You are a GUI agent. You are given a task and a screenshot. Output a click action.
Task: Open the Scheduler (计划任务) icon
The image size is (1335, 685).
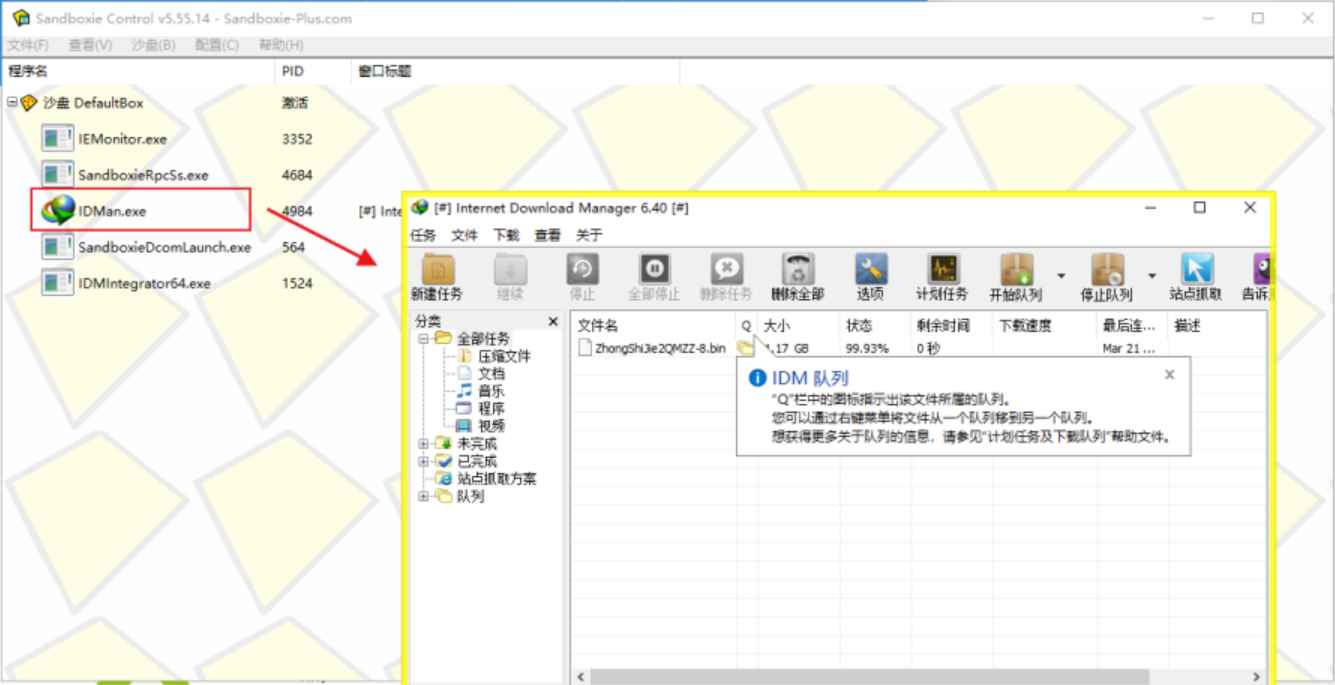pyautogui.click(x=942, y=271)
